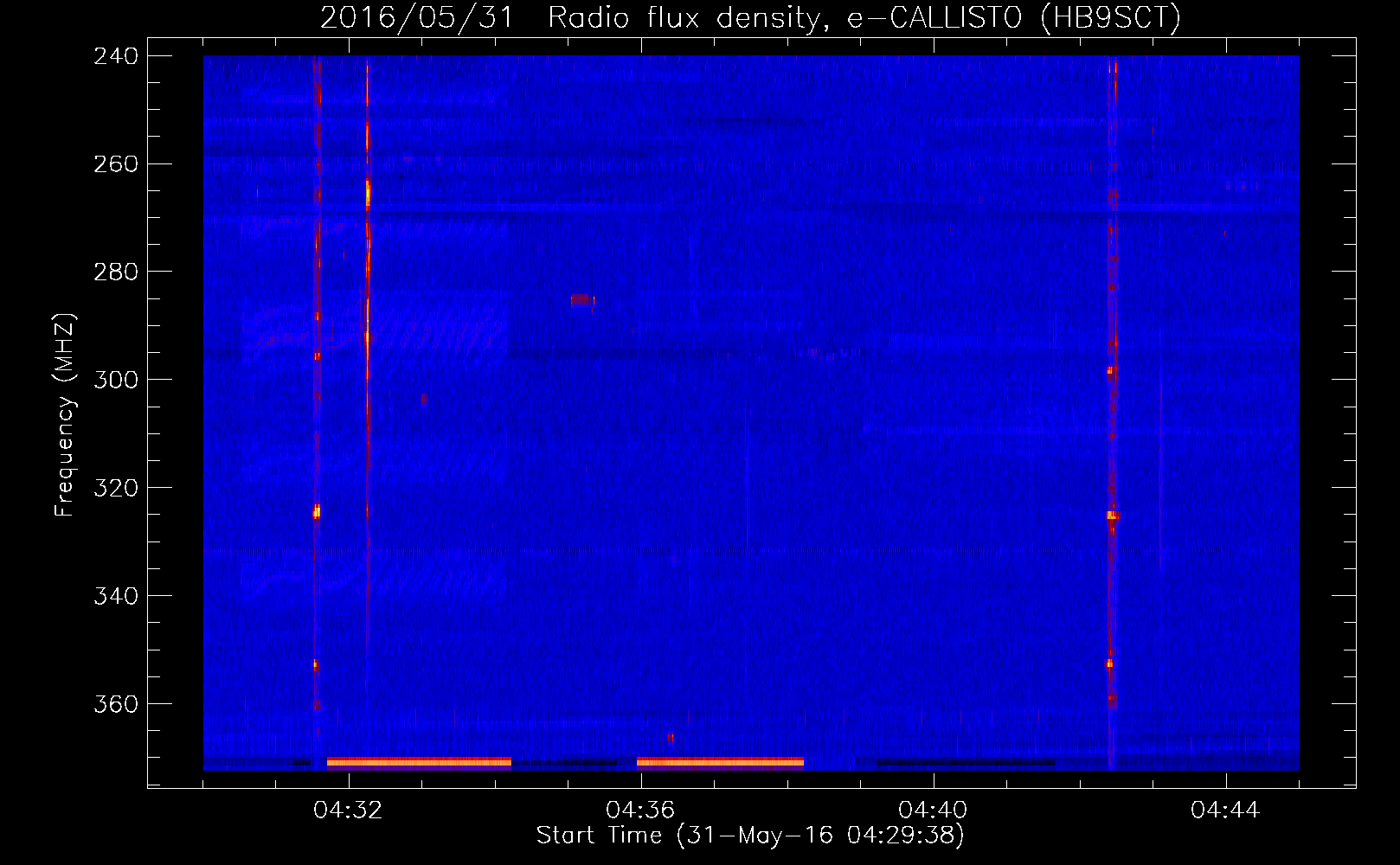The image size is (1400, 865).
Task: Click the 340 frequency tick label
Action: pyautogui.click(x=116, y=597)
